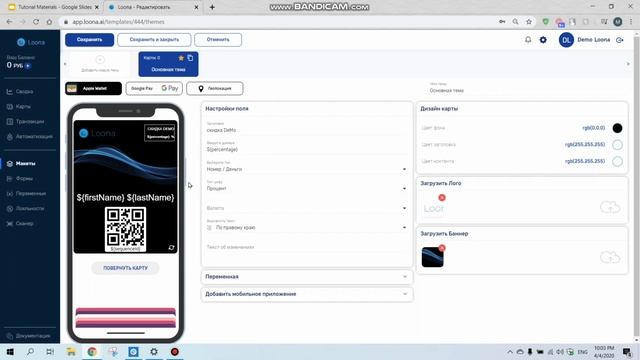Screen dimensions: 640x360
Task: Open Карты in the sidebar
Action: pos(23,107)
